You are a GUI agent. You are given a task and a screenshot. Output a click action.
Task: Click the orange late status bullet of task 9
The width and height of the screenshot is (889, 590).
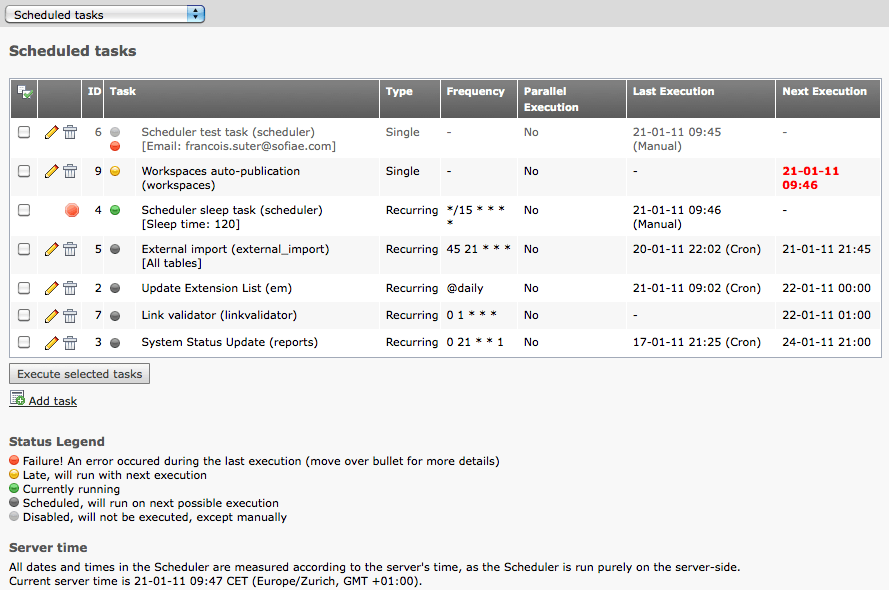(115, 171)
